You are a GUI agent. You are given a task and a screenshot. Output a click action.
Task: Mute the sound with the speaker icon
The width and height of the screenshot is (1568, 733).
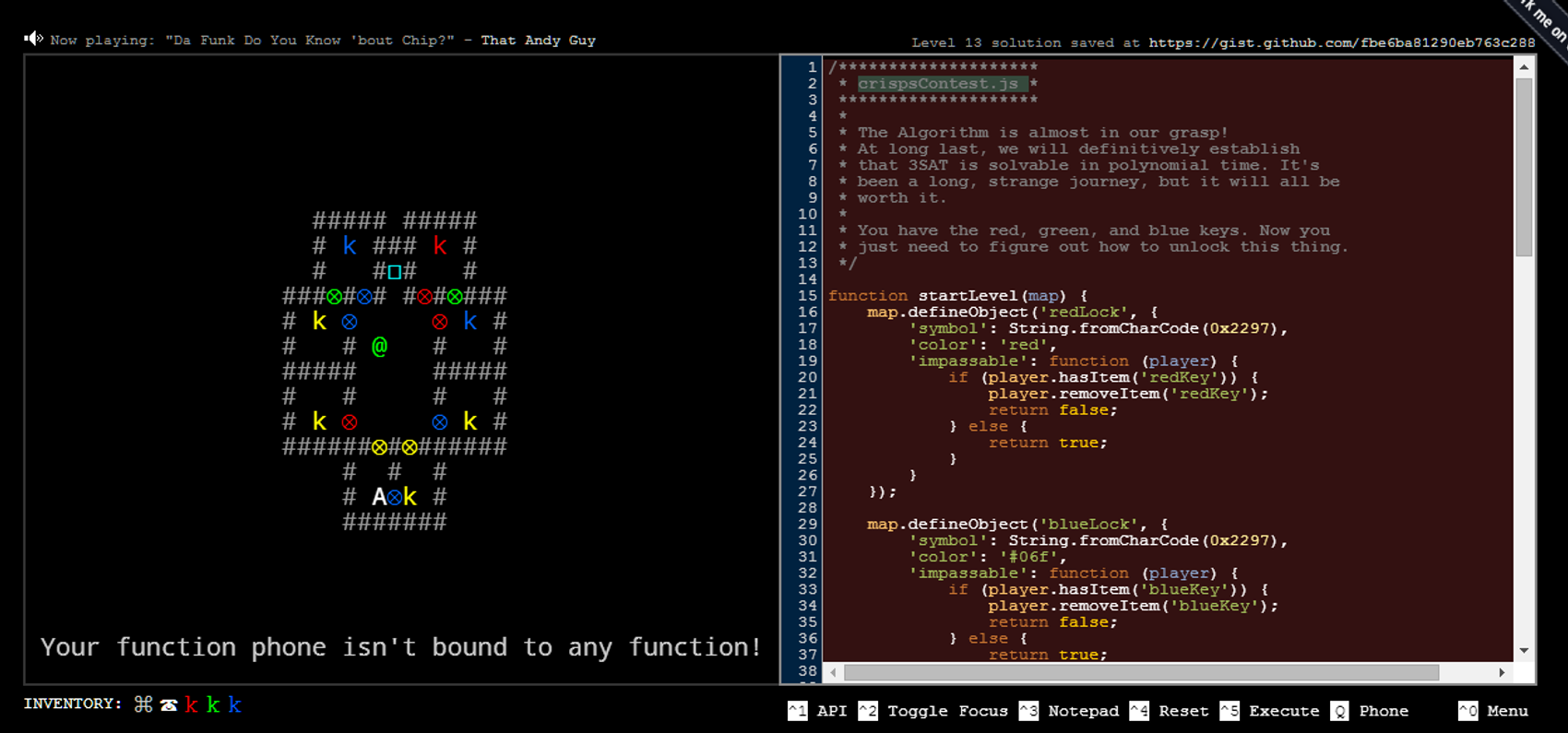(x=33, y=39)
